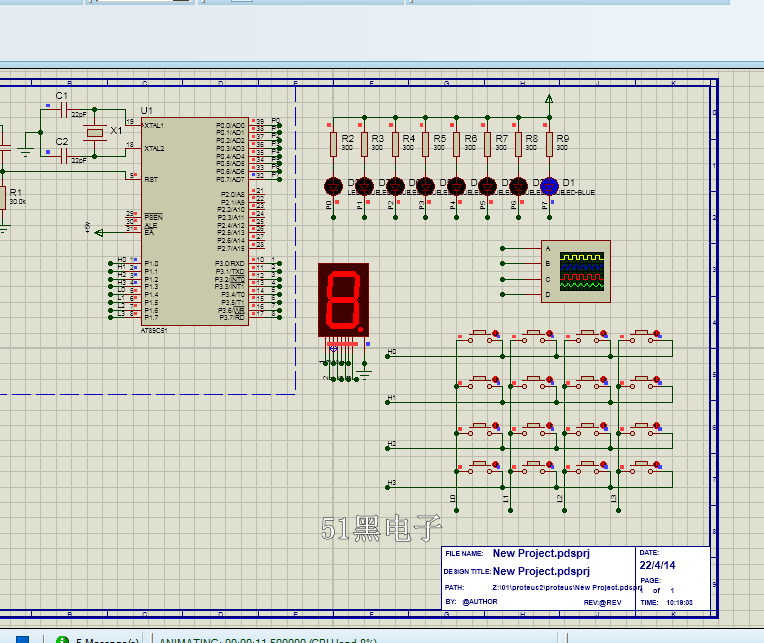Click the H3 row terminal label
The width and height of the screenshot is (764, 643).
coord(392,482)
